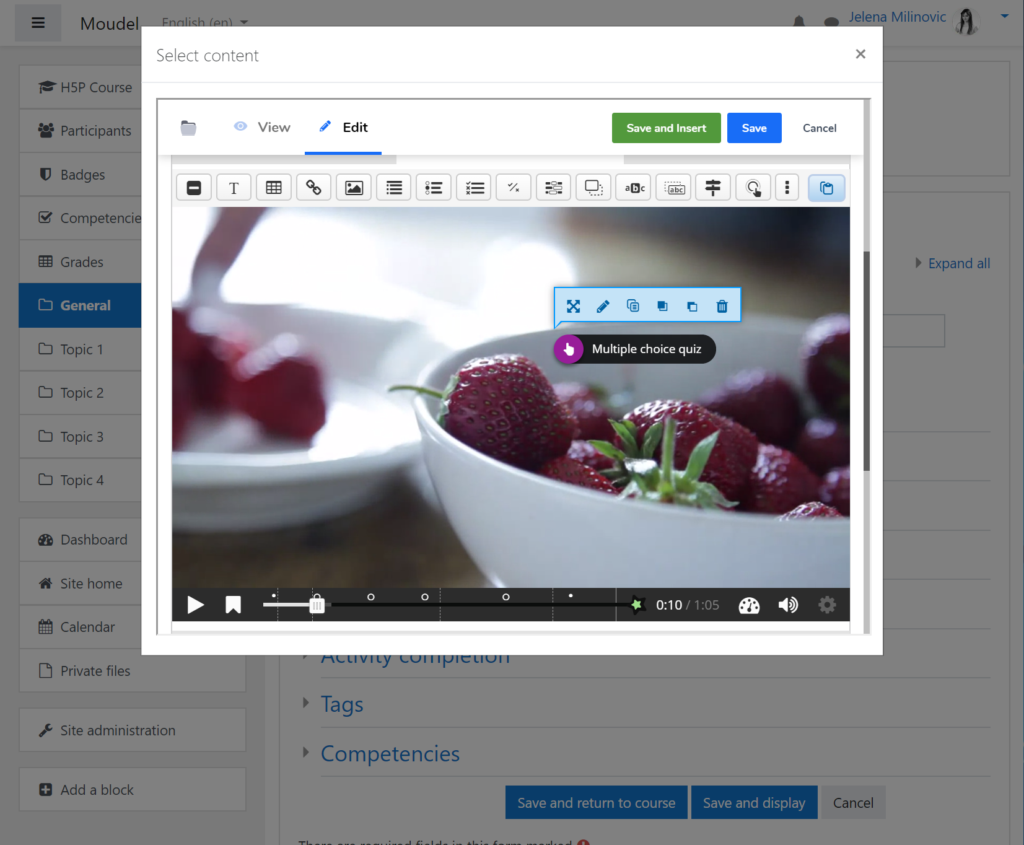This screenshot has height=845, width=1024.
Task: Click Save and return to course
Action: pos(596,803)
